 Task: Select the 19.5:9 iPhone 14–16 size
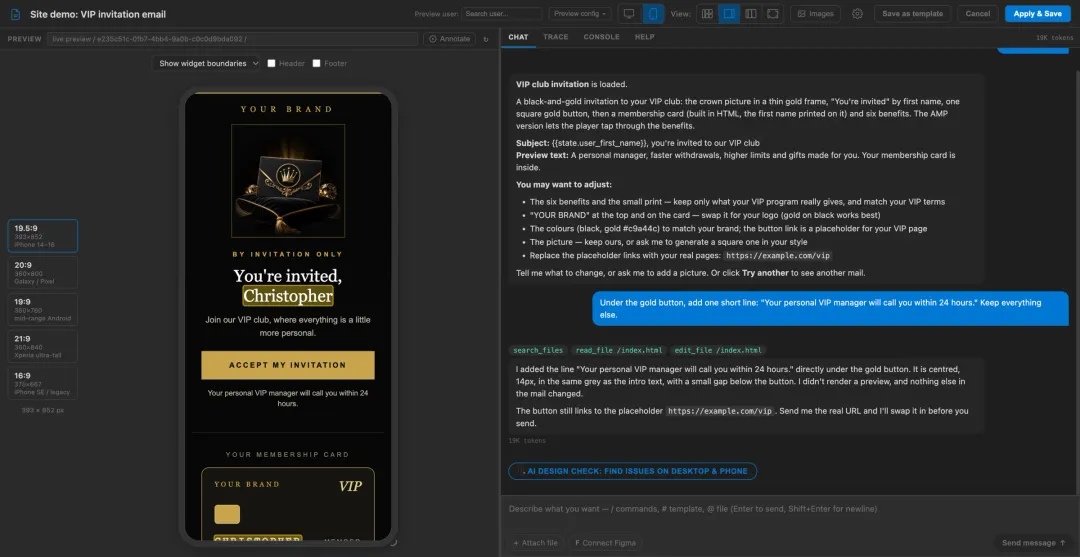43,236
